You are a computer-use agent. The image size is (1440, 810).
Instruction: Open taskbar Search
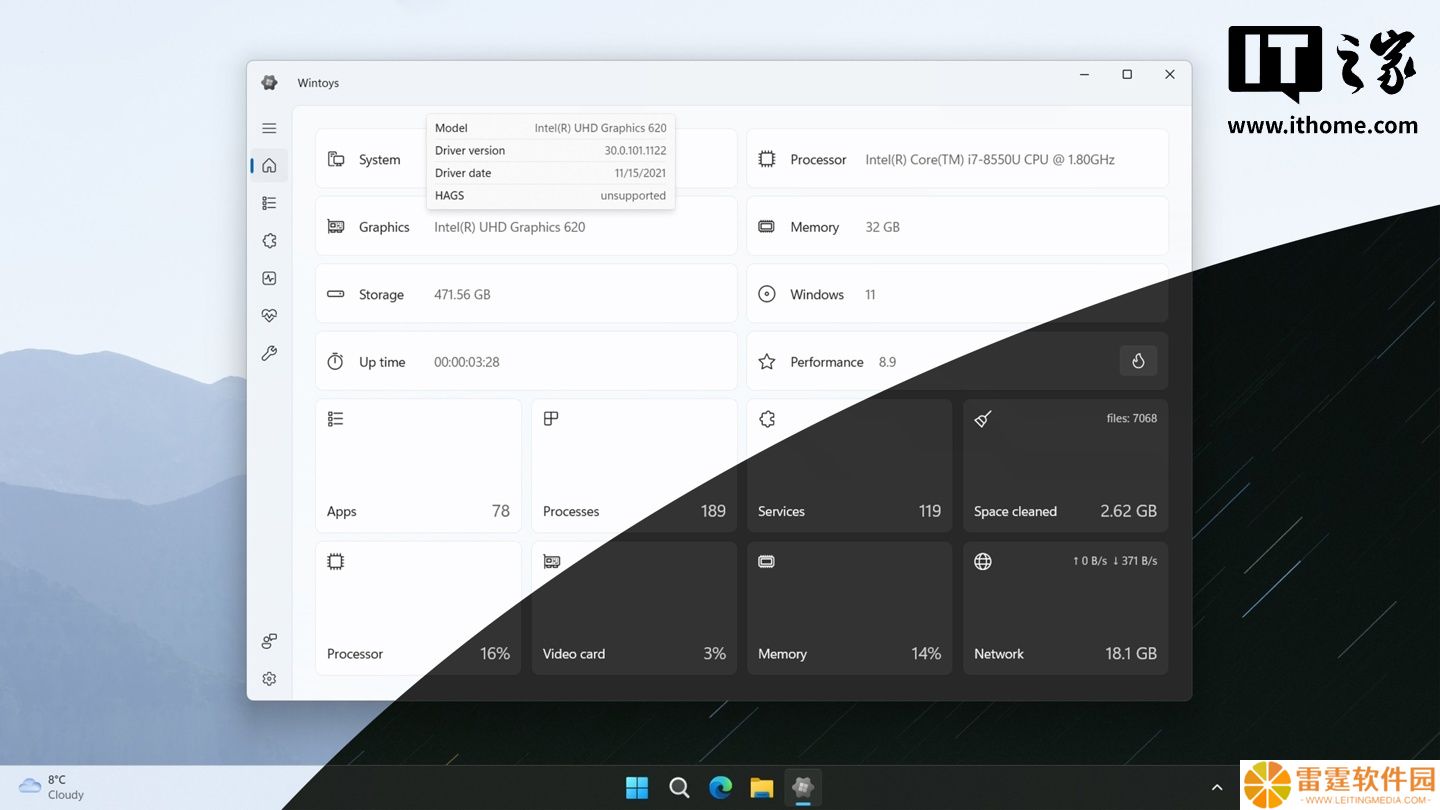(679, 788)
